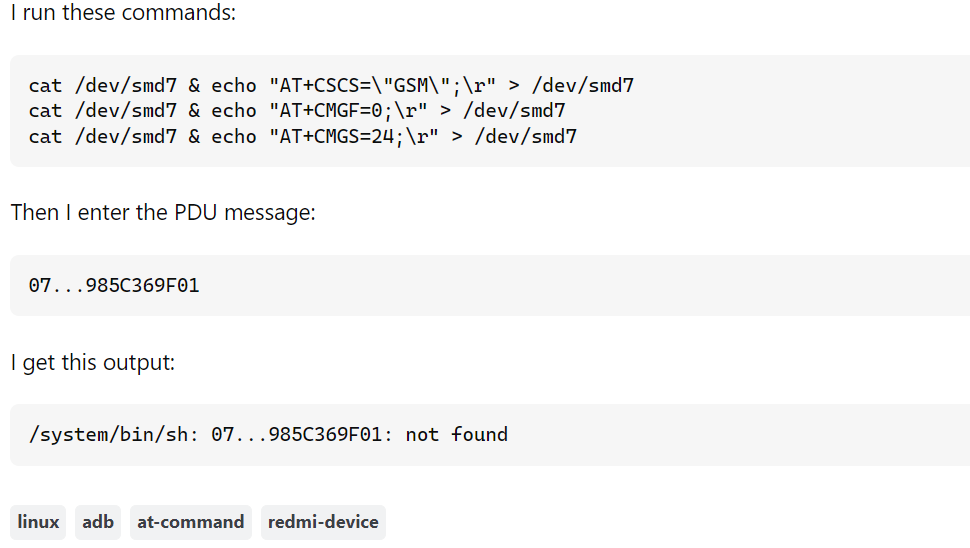Click the 'I get this output:' paragraph

[x=93, y=362]
